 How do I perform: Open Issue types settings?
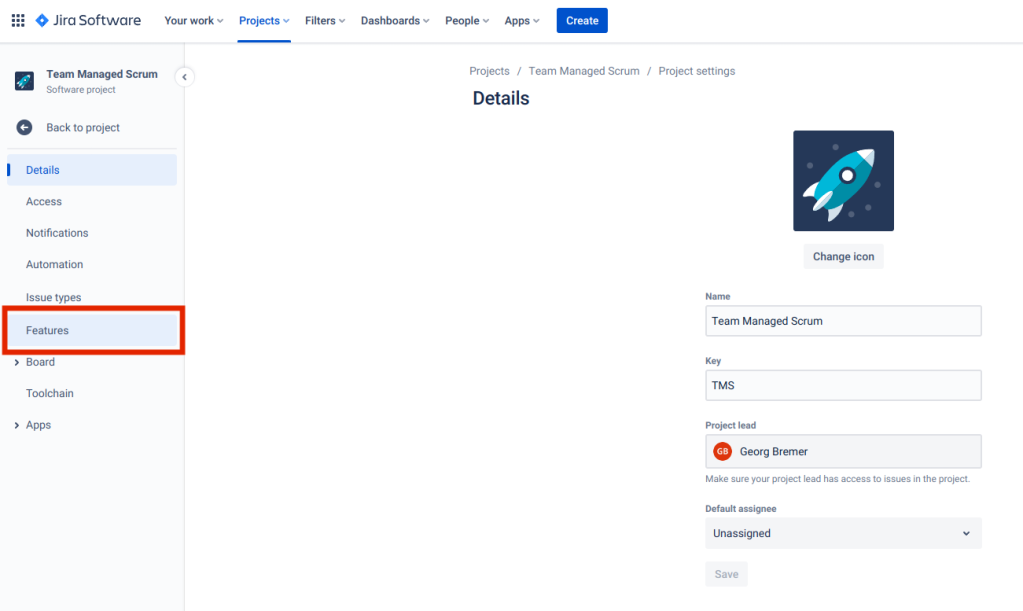[92, 297]
